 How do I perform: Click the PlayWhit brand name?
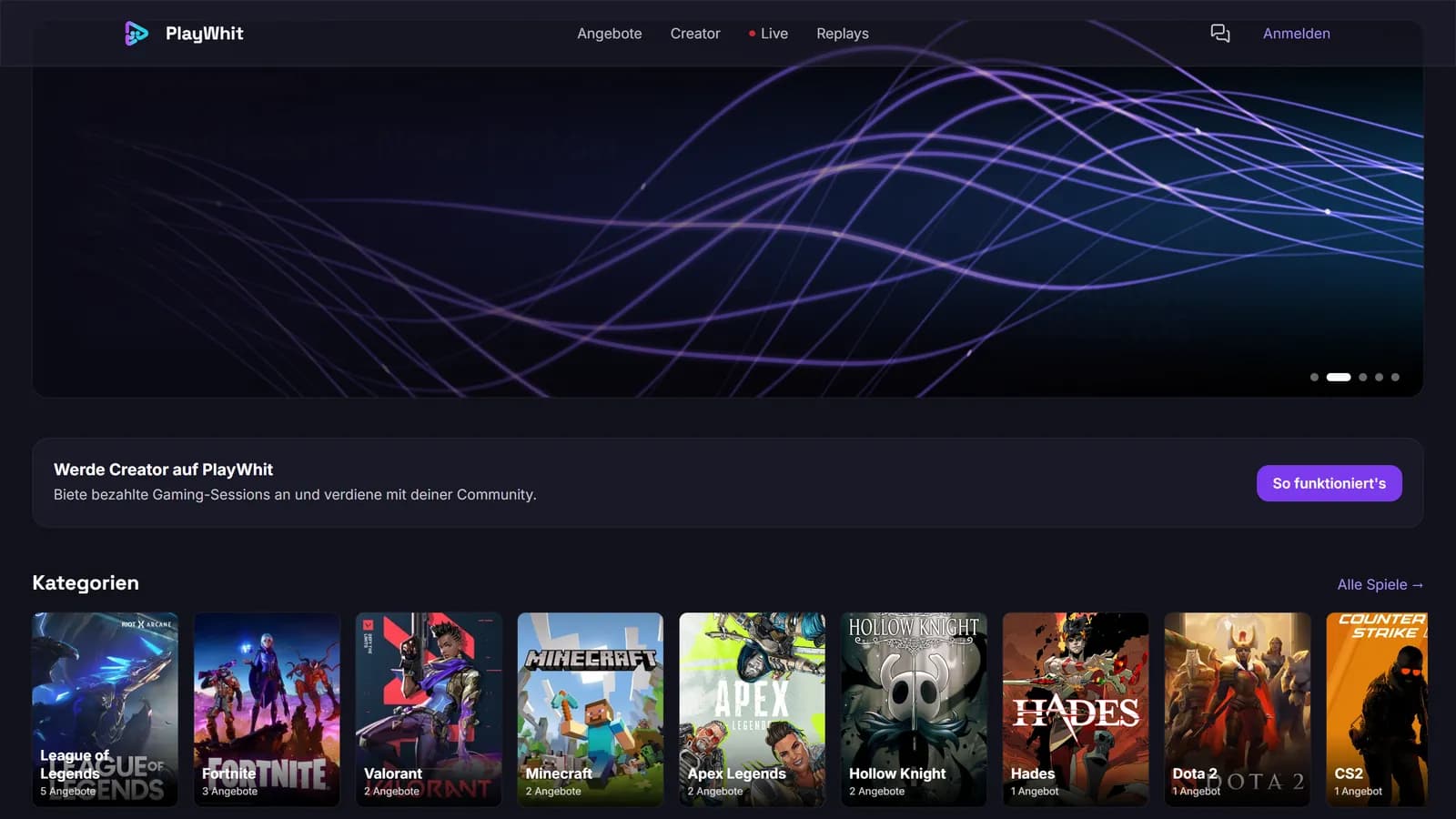point(204,34)
